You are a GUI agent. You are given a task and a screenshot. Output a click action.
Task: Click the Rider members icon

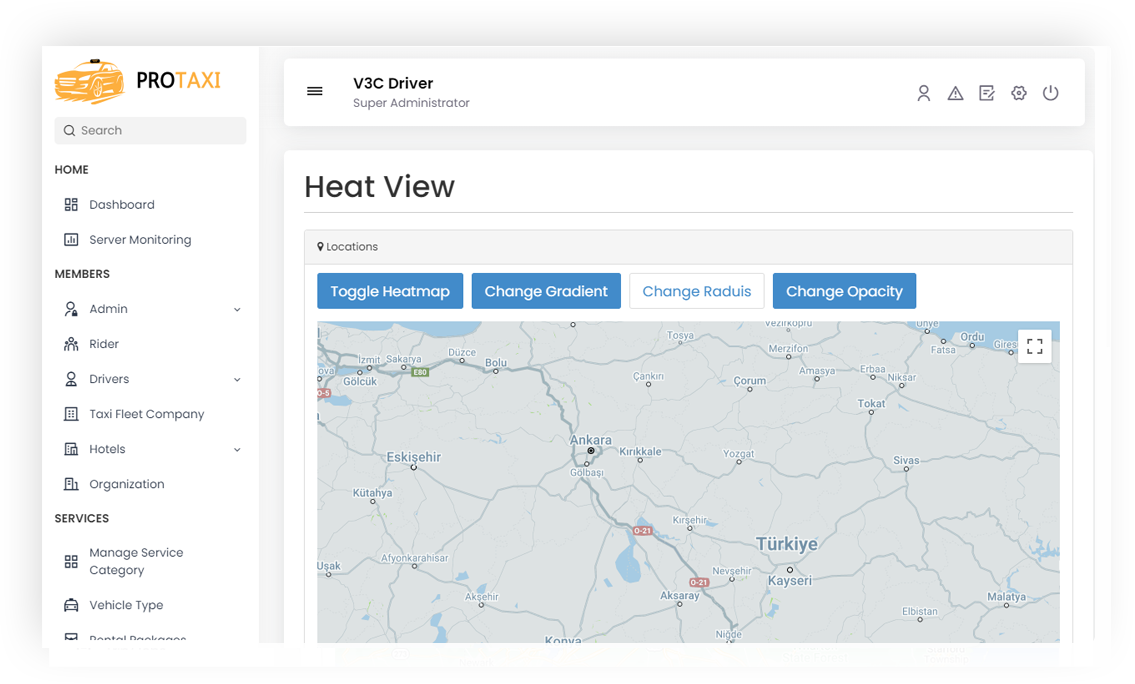[x=71, y=343]
